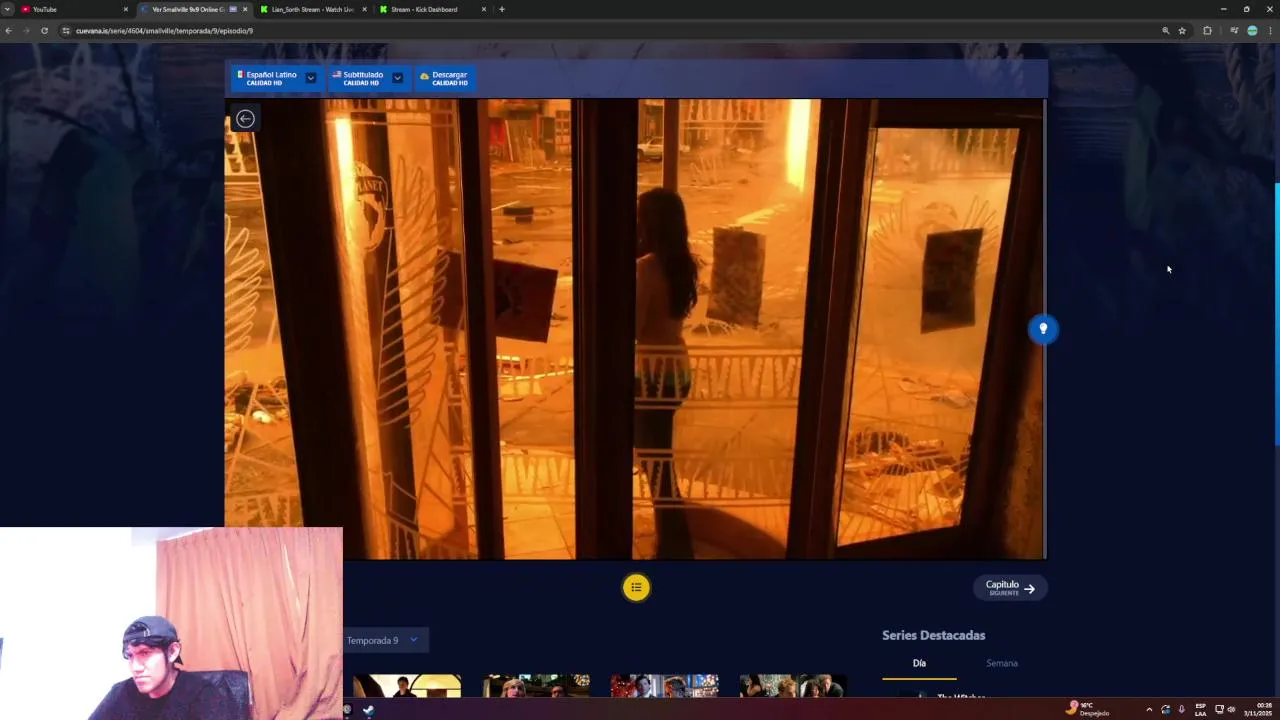Open the fourth episode thumbnail
Screen dimensions: 1280x720
(793, 686)
